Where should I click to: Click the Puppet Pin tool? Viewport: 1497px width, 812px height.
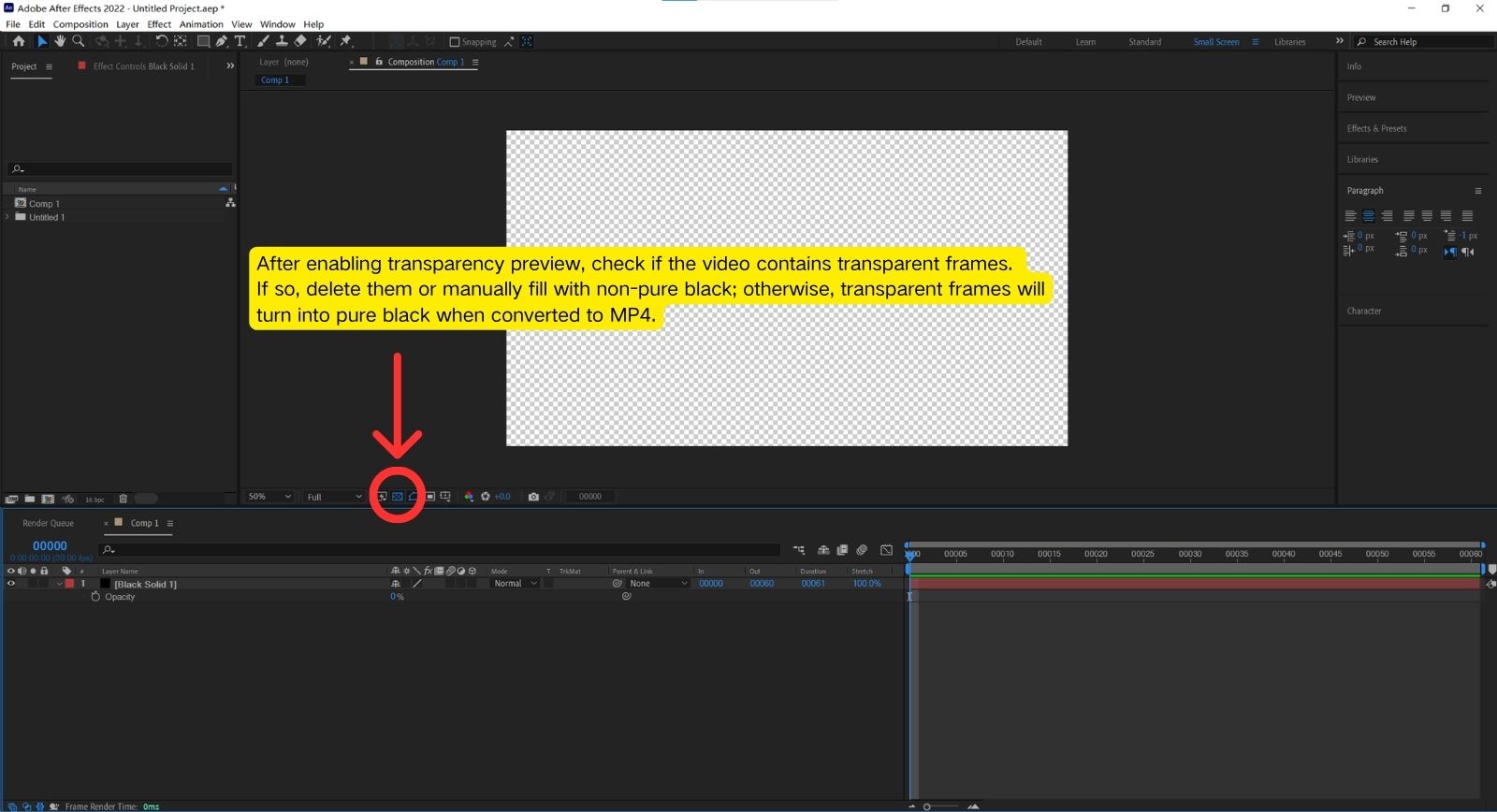[345, 41]
